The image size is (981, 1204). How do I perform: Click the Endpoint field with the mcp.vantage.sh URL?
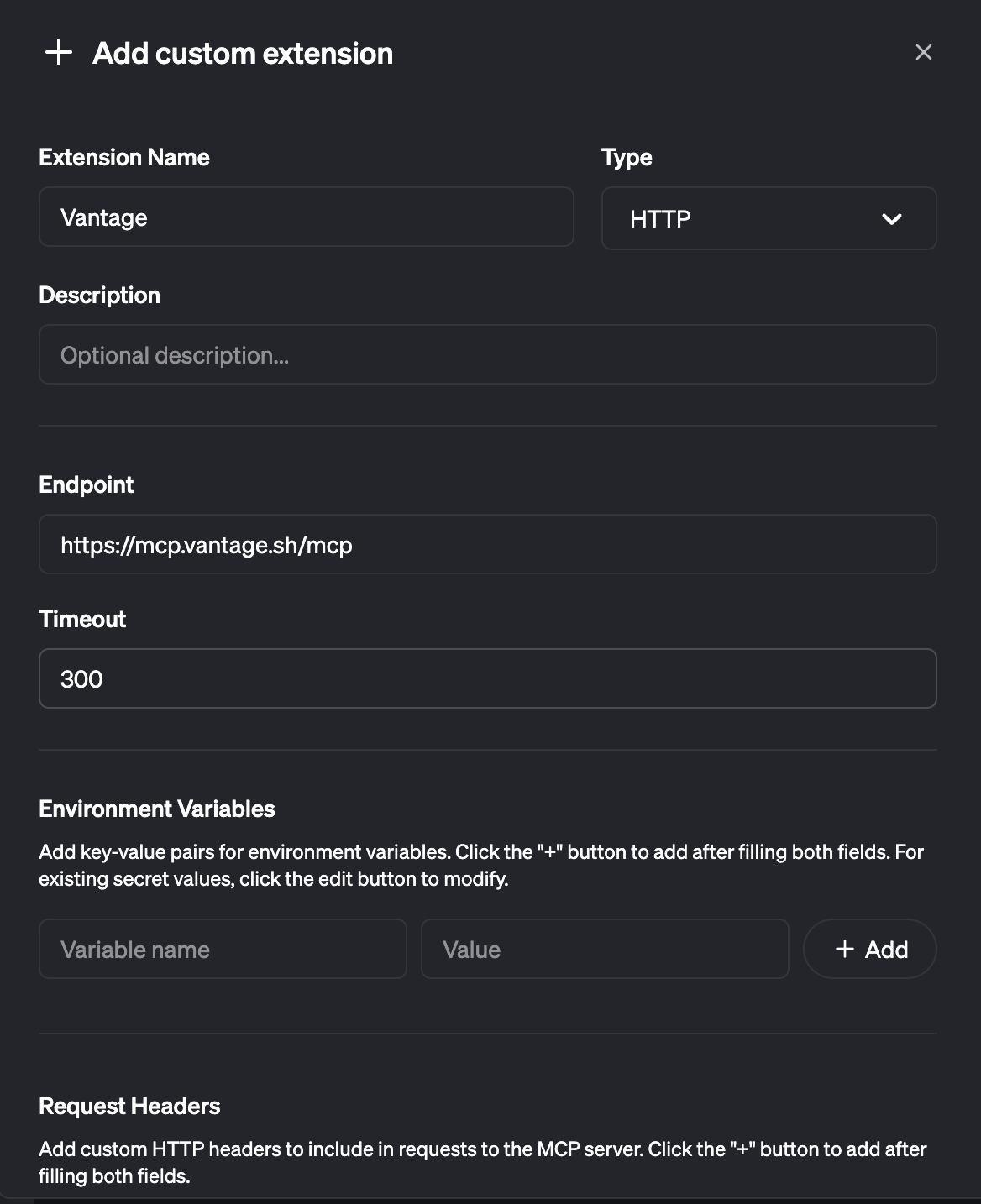(x=488, y=544)
